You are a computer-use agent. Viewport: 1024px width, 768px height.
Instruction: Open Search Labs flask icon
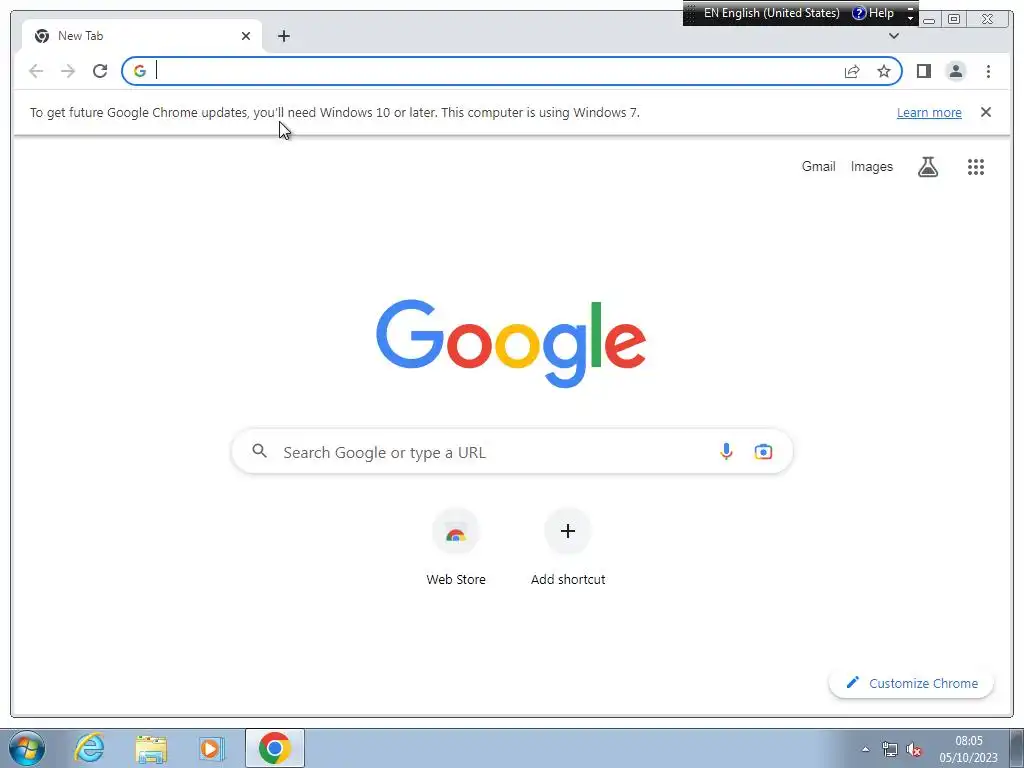[x=927, y=167]
